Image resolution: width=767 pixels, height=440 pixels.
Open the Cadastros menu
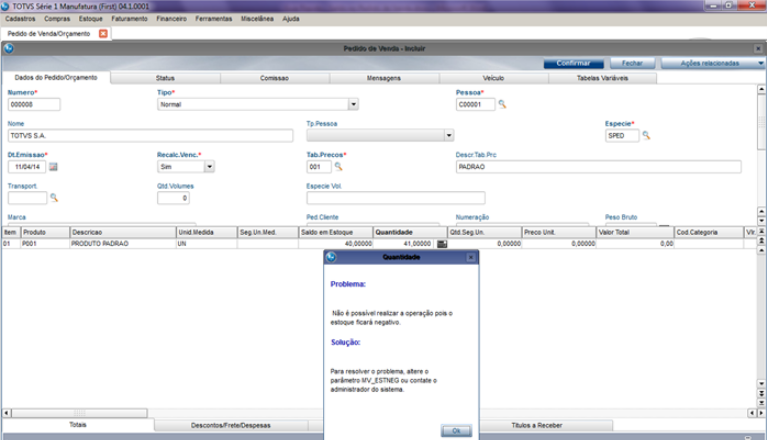coord(20,19)
